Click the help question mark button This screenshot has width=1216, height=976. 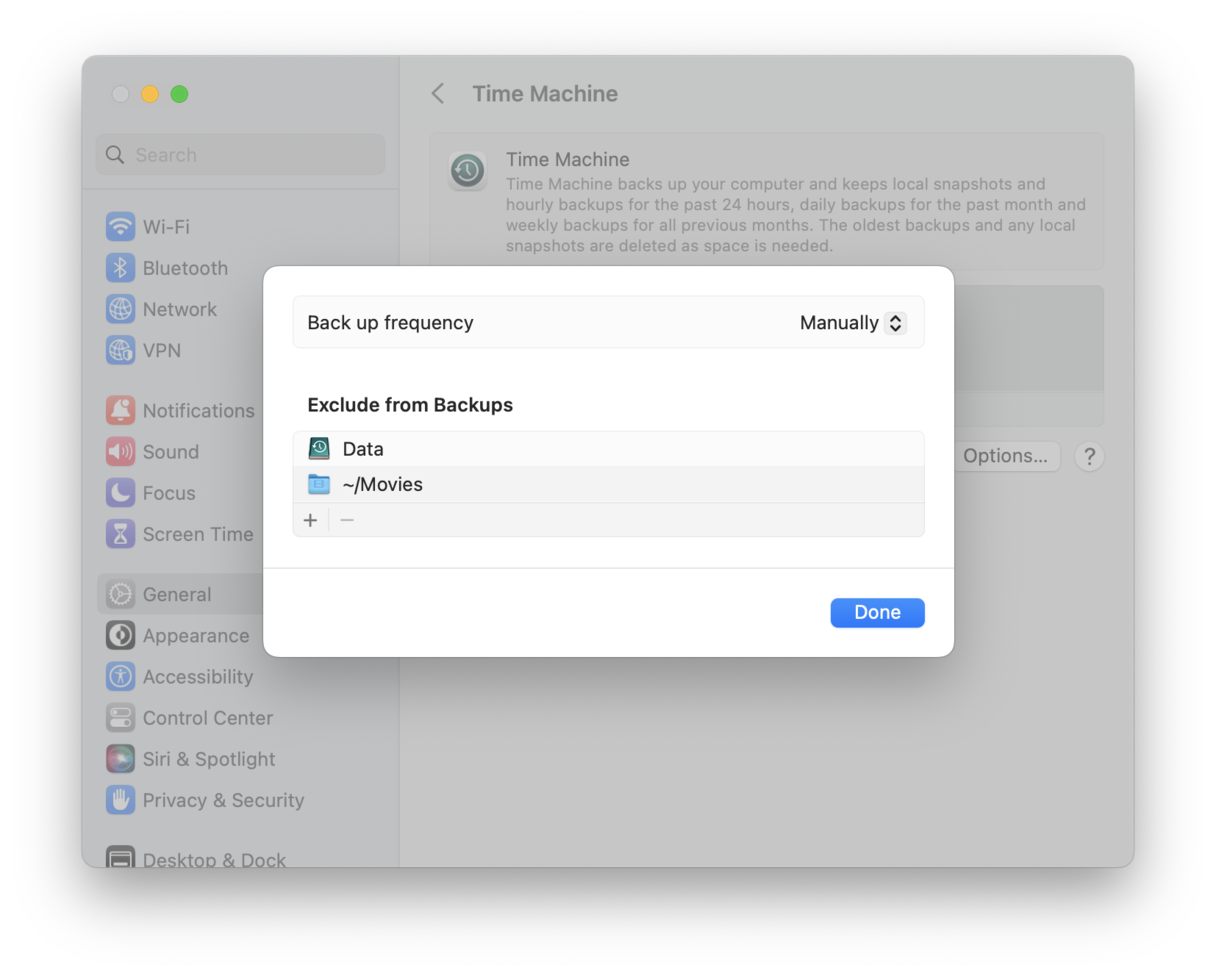tap(1088, 457)
